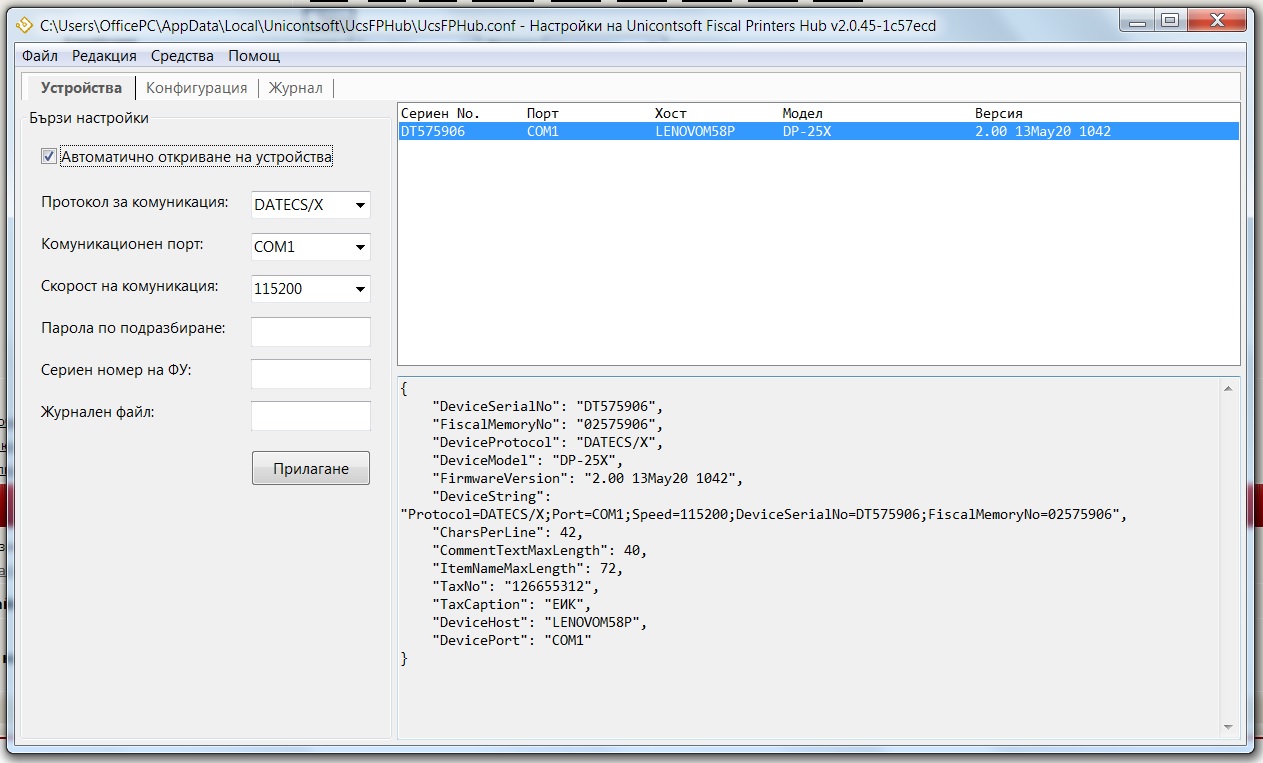Click the LENOVOM58P host cell in device row
Screen dimensions: 1263x763
[695, 131]
